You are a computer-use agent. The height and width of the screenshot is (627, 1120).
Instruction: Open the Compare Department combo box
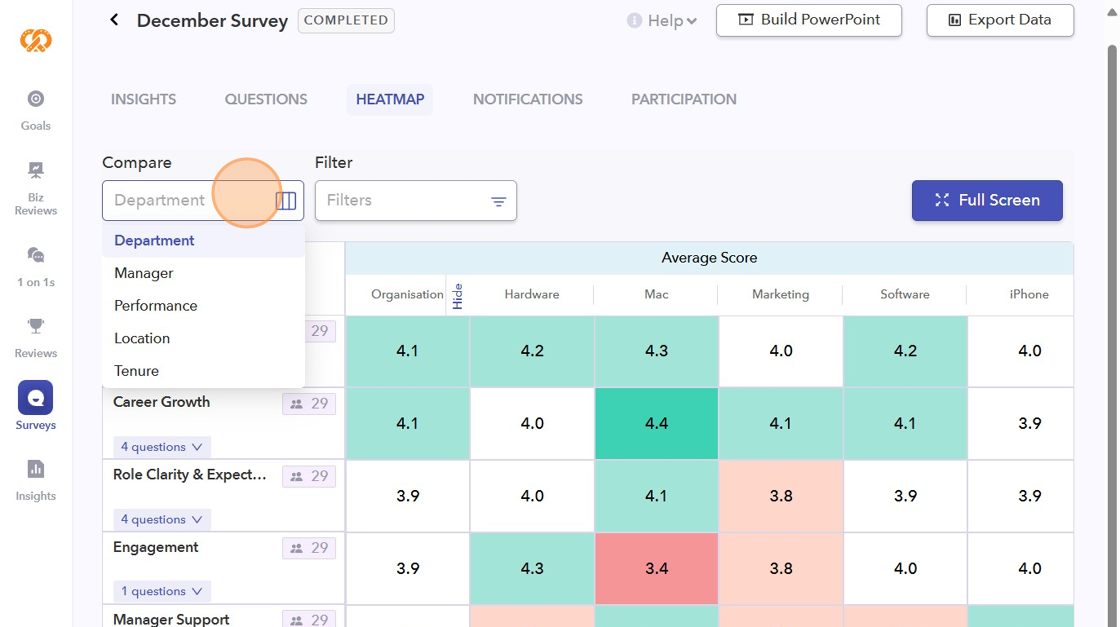click(x=203, y=201)
